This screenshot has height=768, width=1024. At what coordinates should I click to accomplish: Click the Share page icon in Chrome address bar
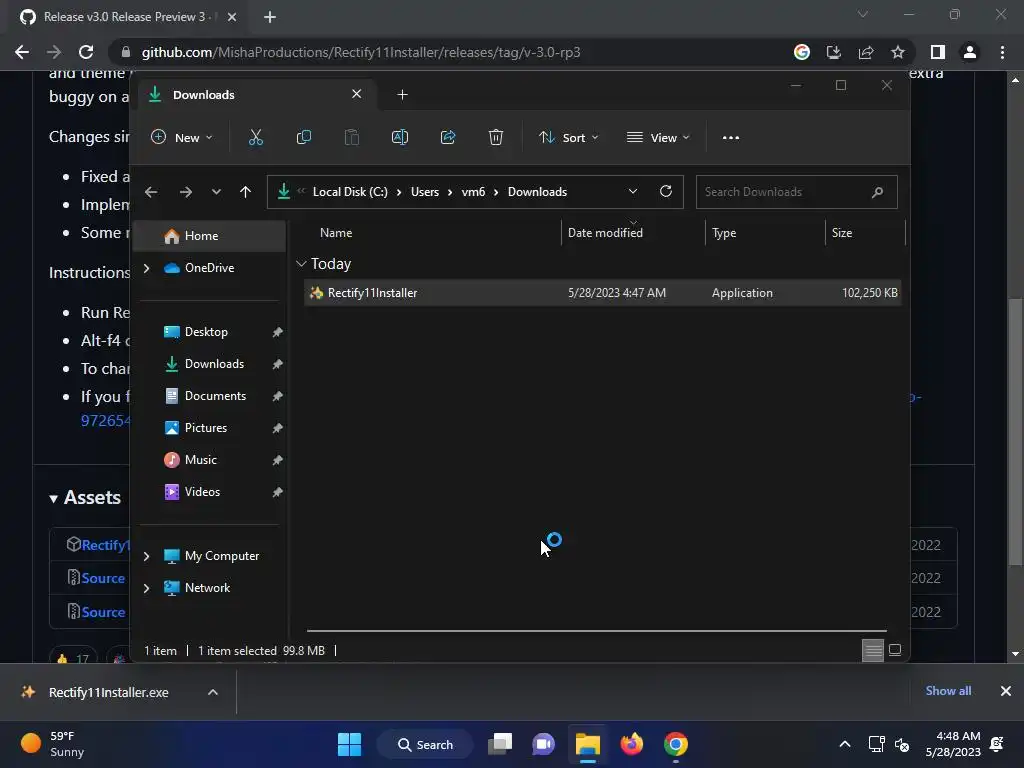coord(866,52)
